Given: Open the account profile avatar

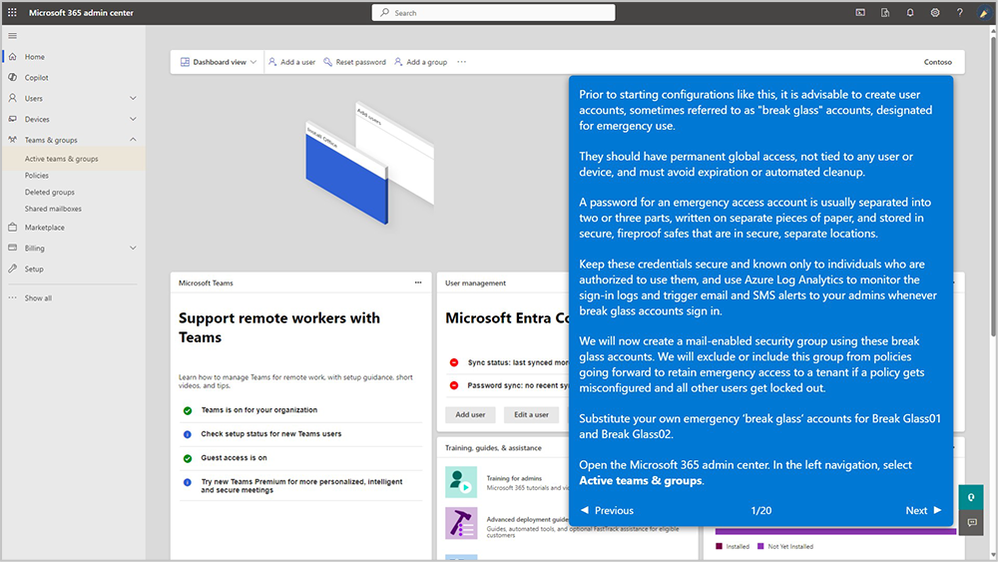Looking at the screenshot, I should coord(984,13).
